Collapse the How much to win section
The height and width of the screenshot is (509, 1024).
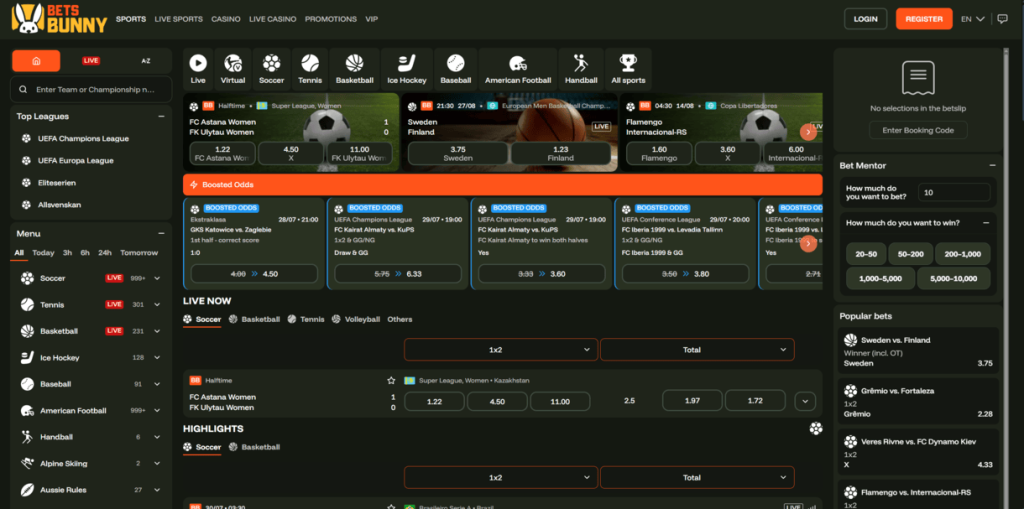point(985,223)
